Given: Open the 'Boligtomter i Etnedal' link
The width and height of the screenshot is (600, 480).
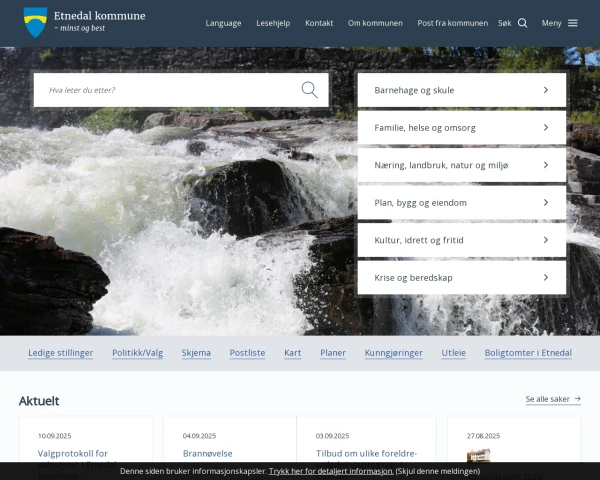Looking at the screenshot, I should click(x=527, y=353).
